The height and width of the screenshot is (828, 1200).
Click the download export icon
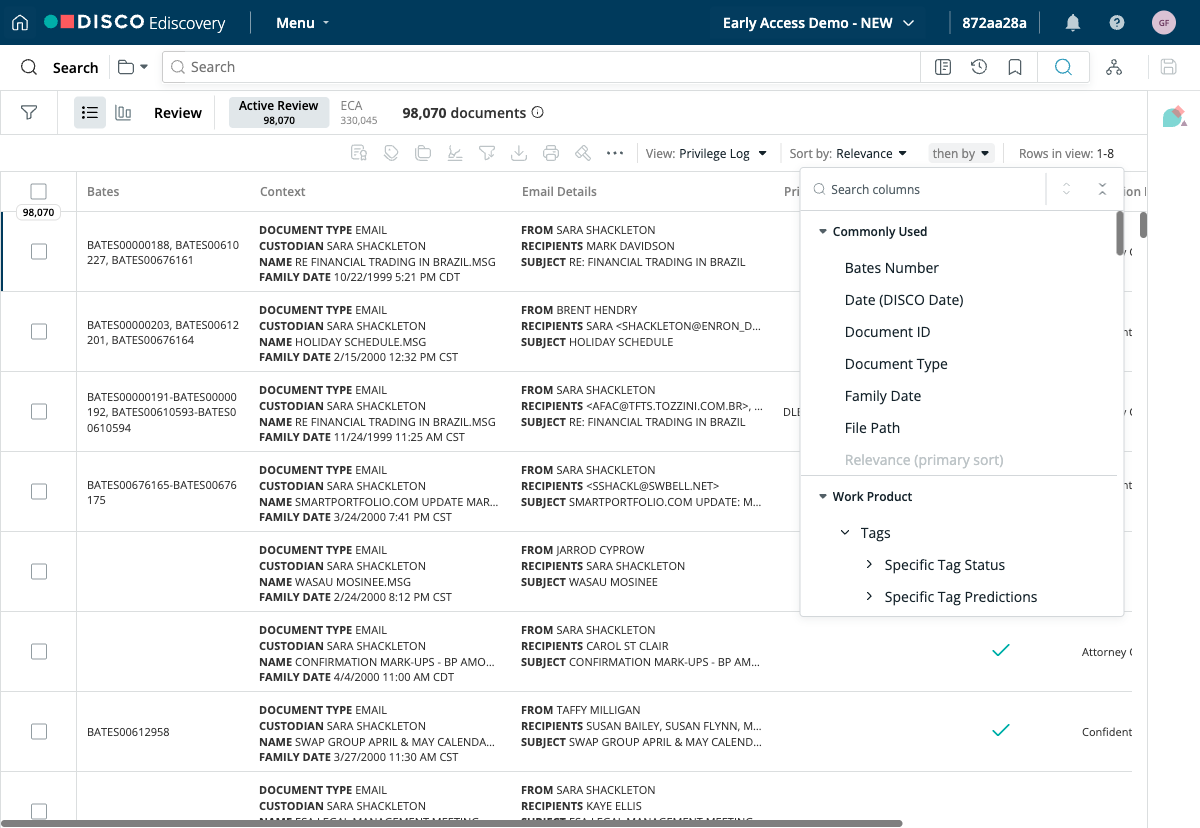click(x=519, y=153)
